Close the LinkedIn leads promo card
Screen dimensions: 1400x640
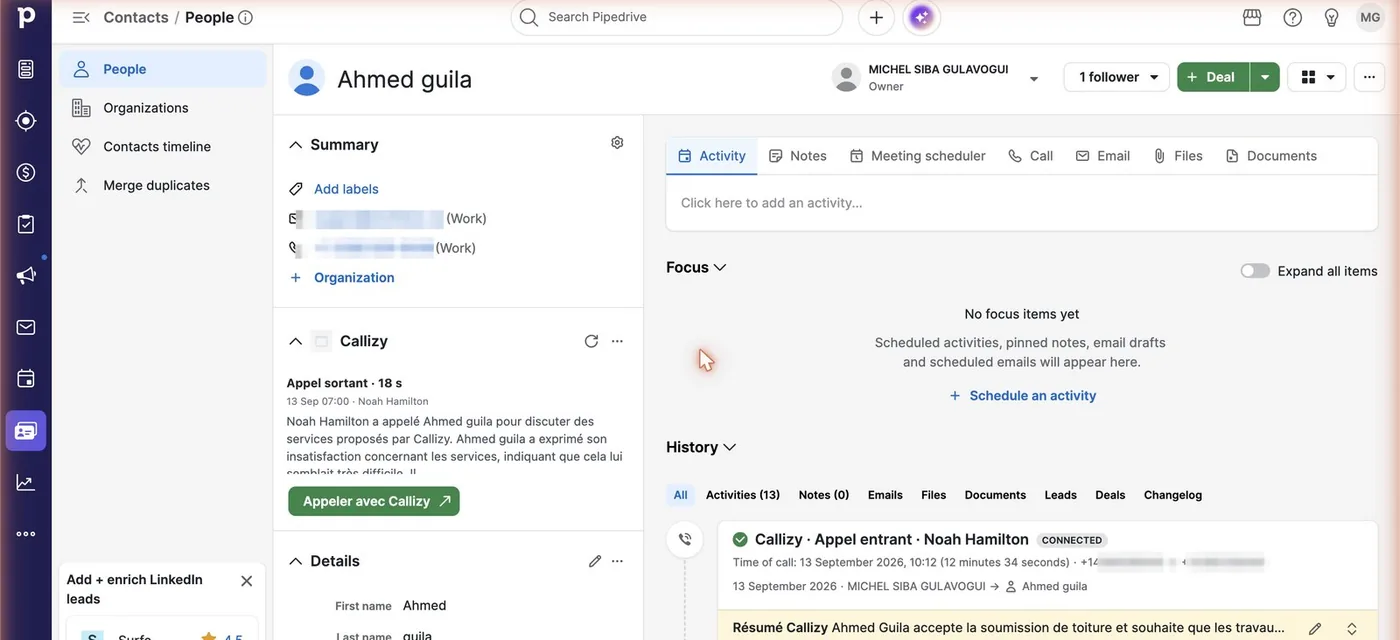click(246, 581)
